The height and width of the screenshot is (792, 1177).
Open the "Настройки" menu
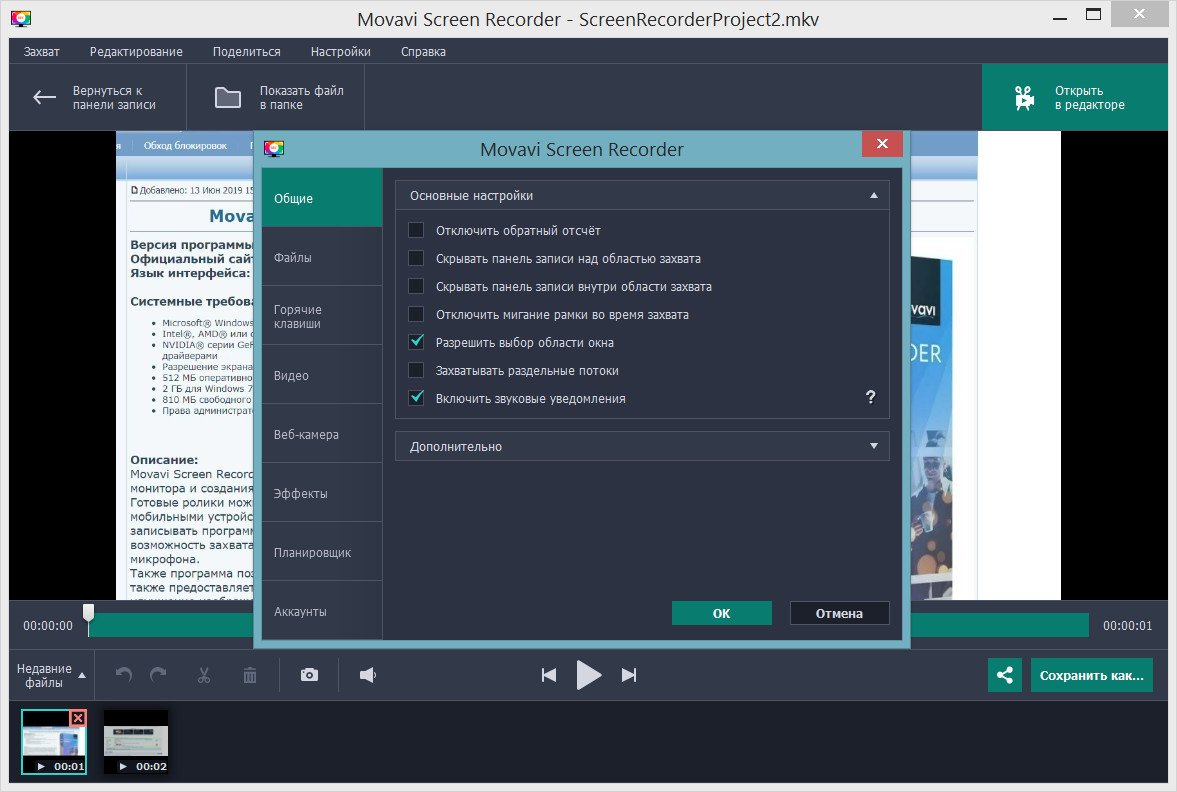pos(340,52)
